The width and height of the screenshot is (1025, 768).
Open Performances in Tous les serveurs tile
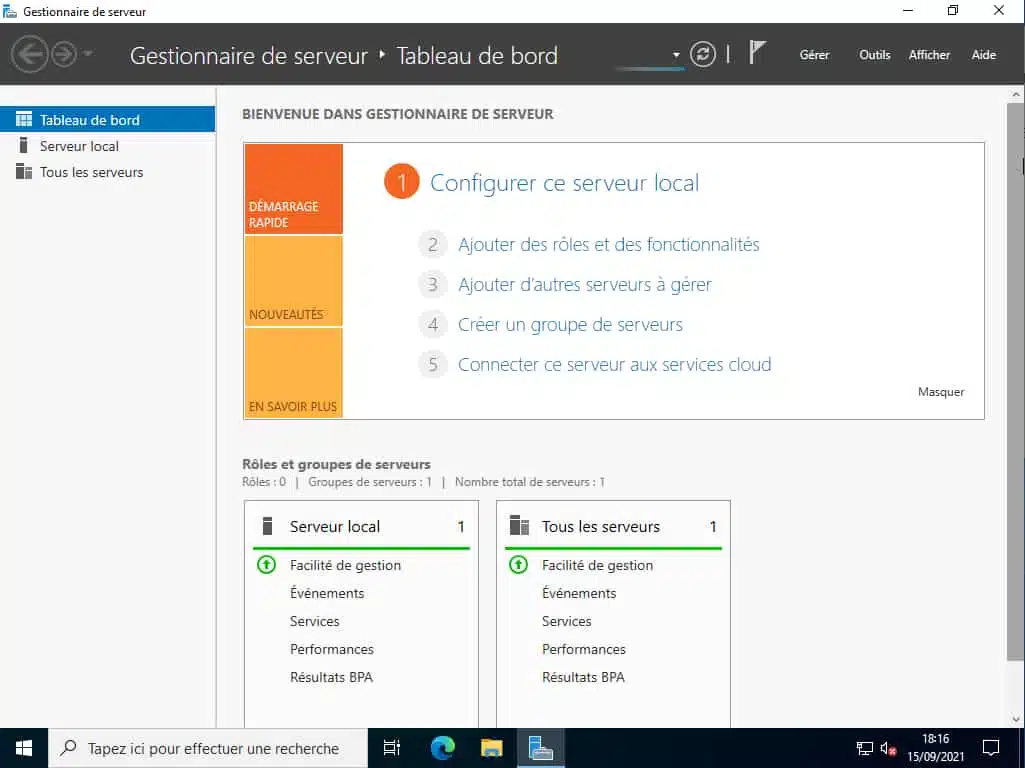pyautogui.click(x=583, y=649)
